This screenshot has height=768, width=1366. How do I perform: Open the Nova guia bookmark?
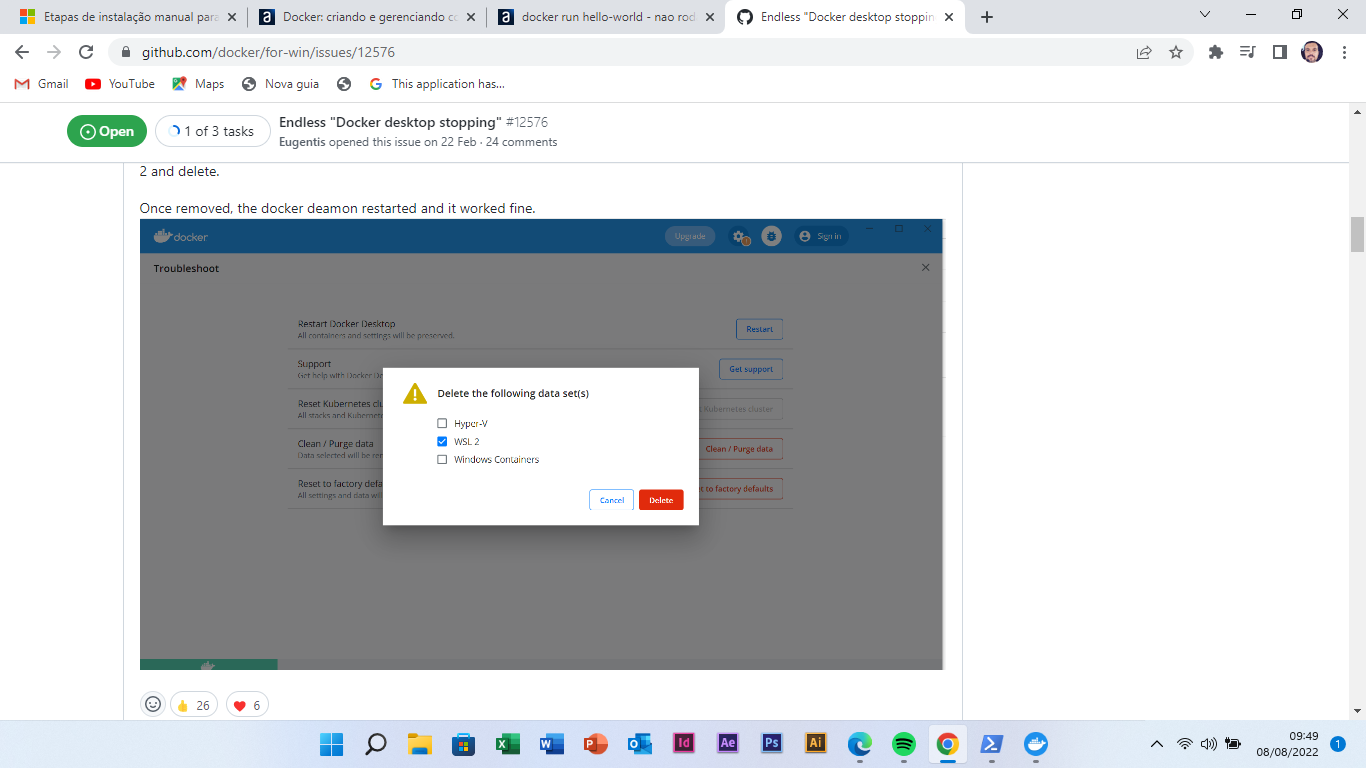coord(281,84)
